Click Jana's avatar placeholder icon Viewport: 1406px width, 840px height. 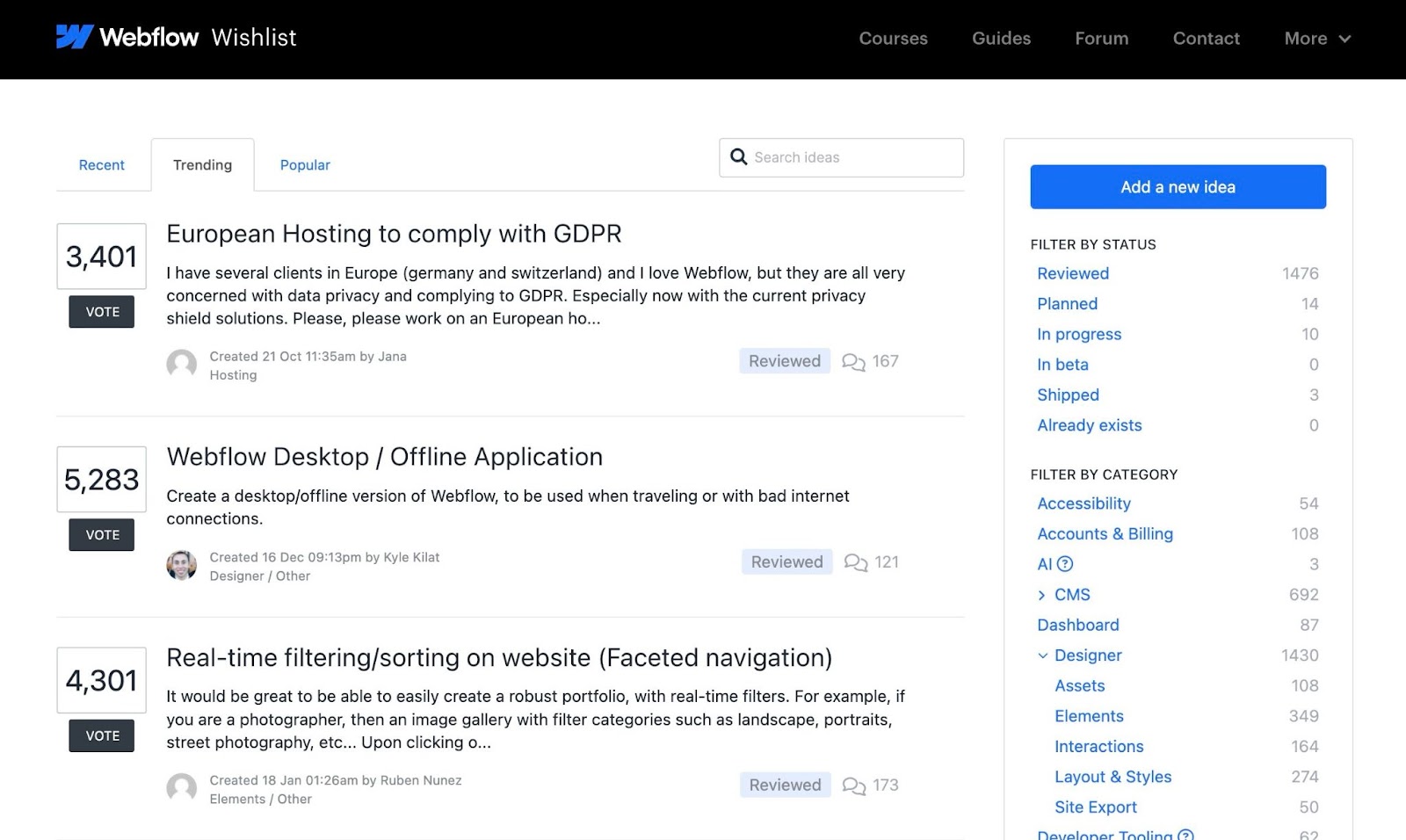point(182,365)
